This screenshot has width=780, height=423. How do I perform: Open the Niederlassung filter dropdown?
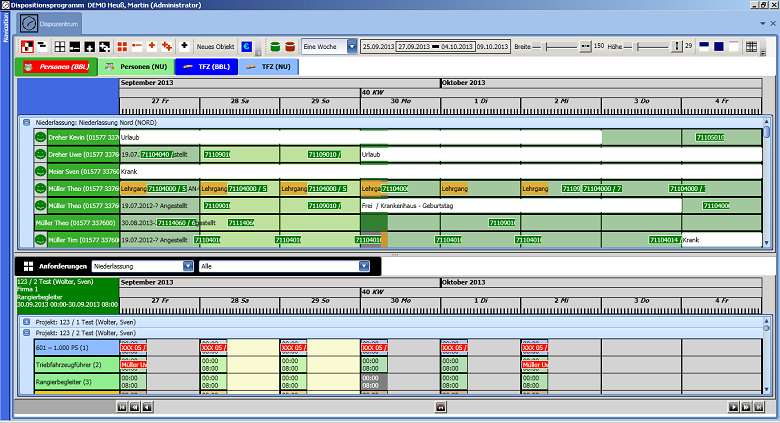click(x=188, y=266)
